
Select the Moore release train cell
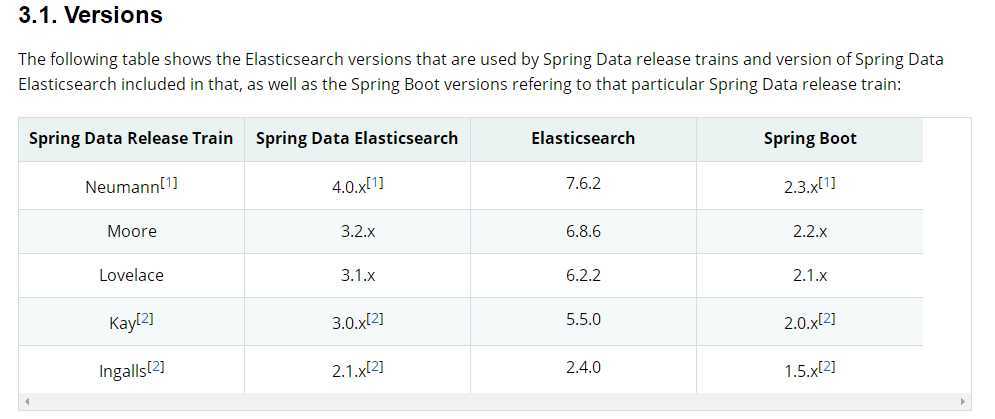point(131,231)
